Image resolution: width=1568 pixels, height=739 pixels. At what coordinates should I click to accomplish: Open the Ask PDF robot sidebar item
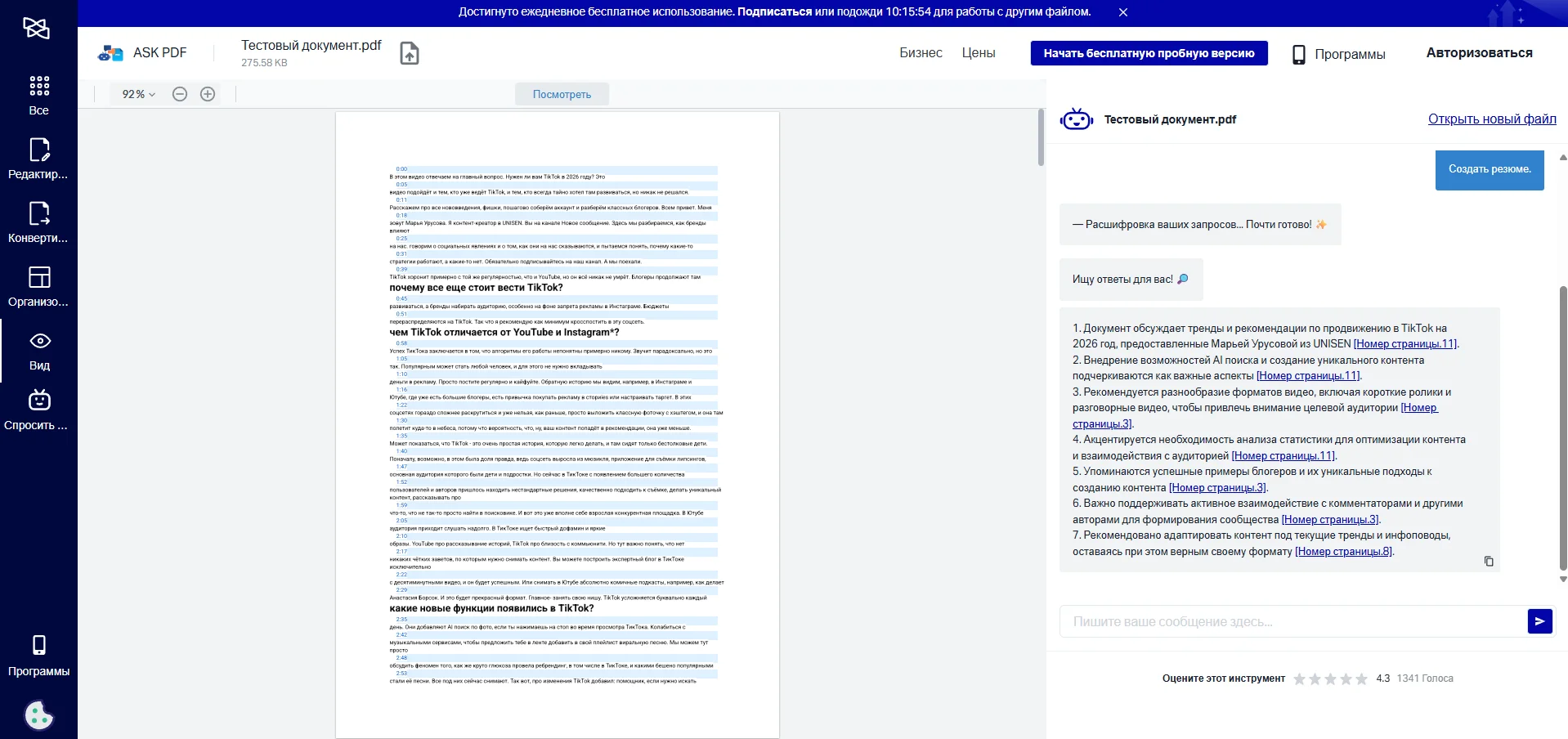[38, 410]
